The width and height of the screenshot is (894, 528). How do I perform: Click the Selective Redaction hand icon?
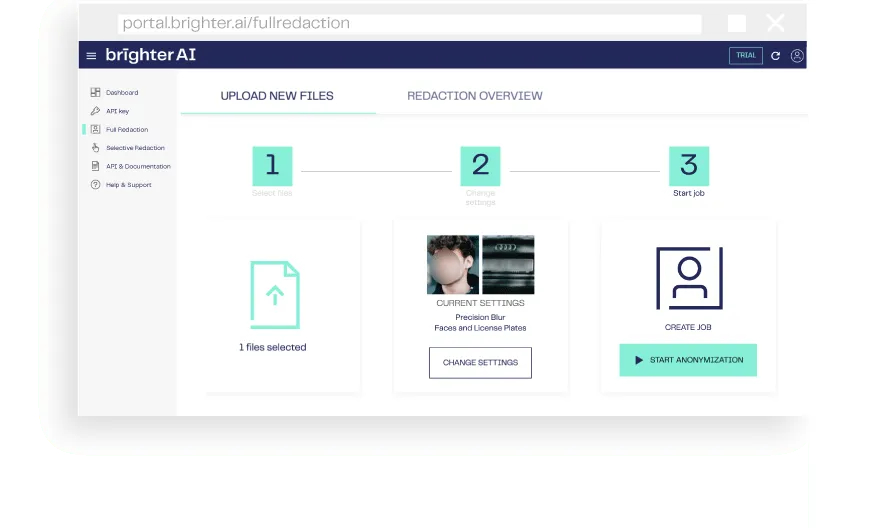click(95, 148)
